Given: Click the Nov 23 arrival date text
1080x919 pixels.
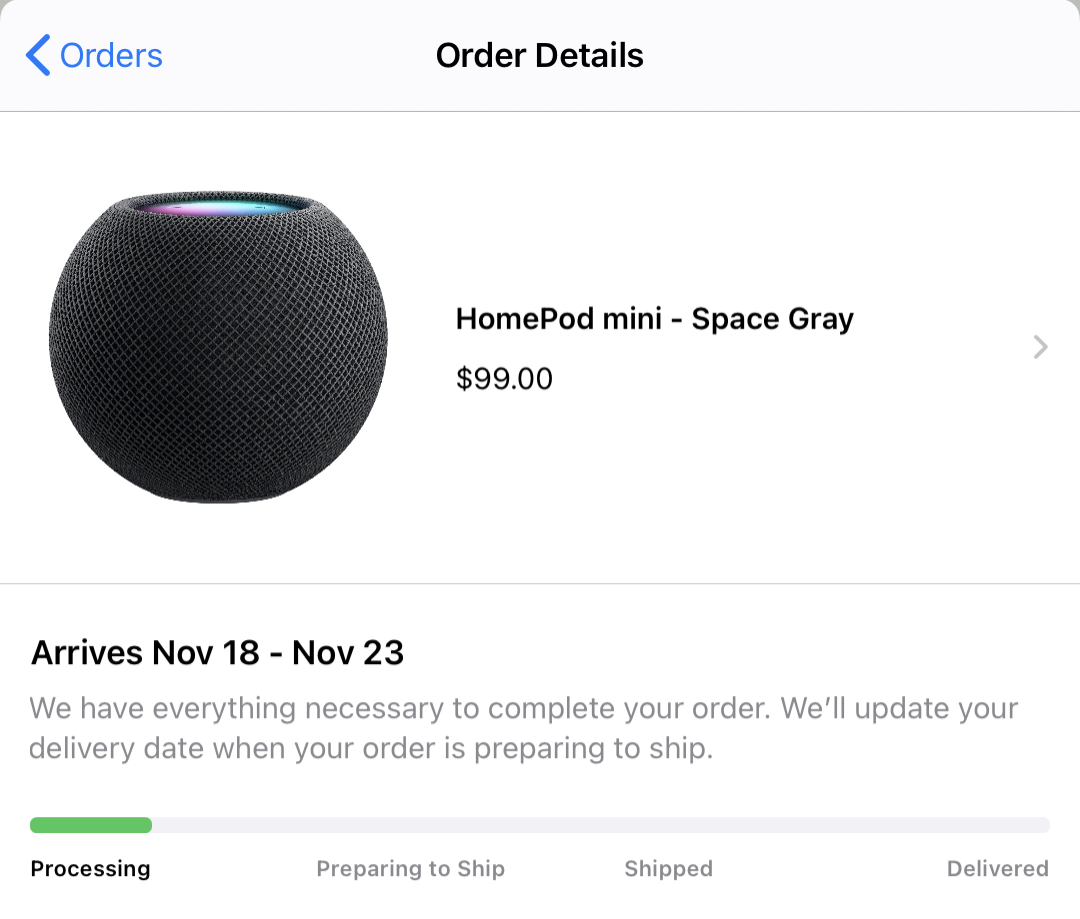Looking at the screenshot, I should (348, 652).
